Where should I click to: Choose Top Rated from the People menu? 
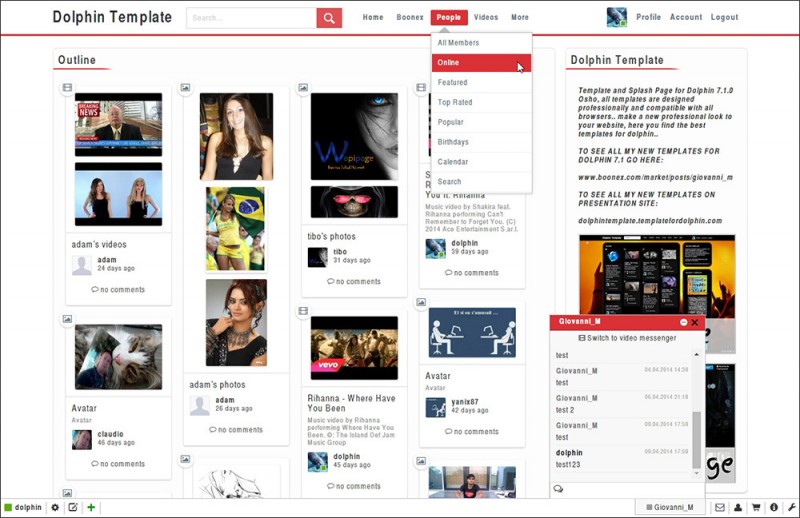481,103
